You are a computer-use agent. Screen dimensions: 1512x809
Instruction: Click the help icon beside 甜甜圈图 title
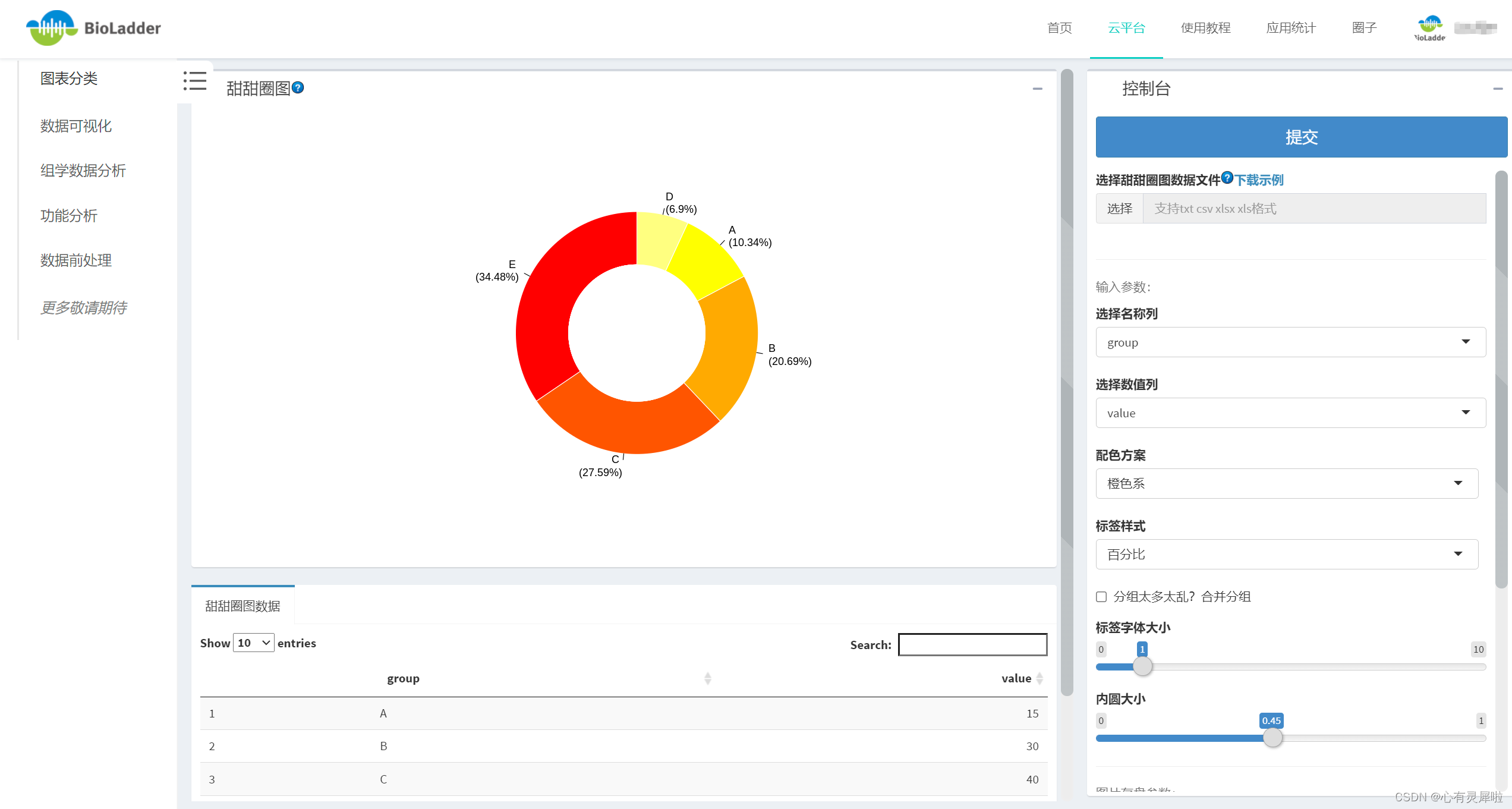(298, 88)
